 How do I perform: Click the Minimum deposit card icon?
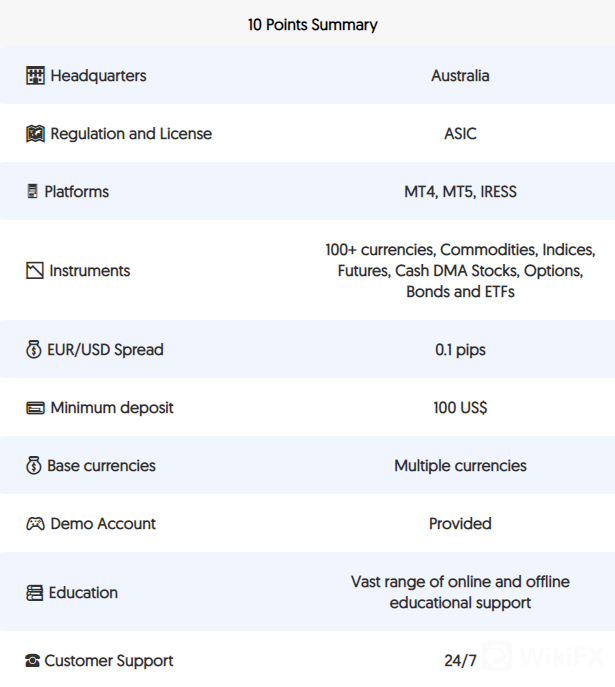35,408
